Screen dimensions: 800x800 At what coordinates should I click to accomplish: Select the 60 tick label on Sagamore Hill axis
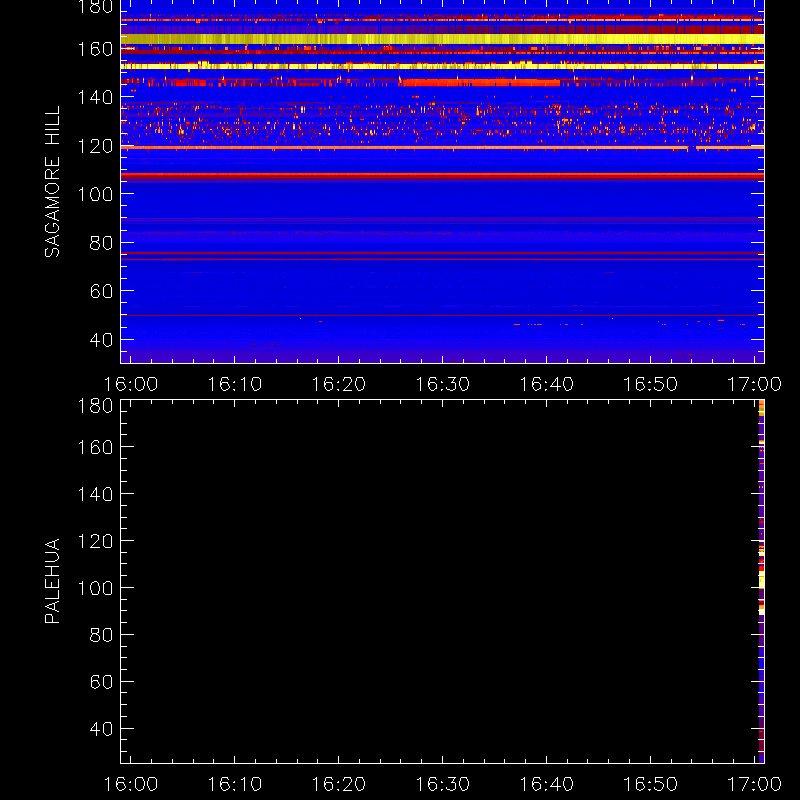click(x=101, y=291)
